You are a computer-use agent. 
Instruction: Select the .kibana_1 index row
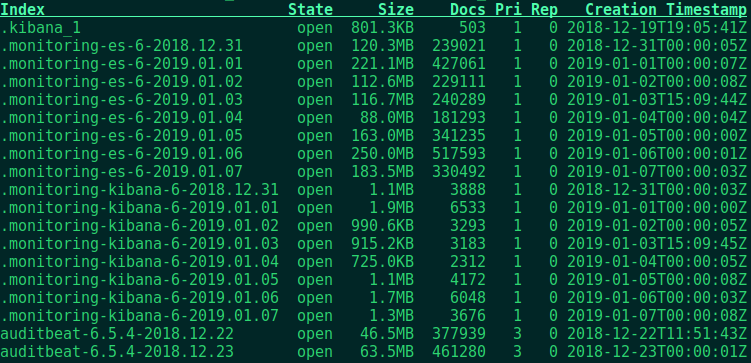[x=374, y=28]
